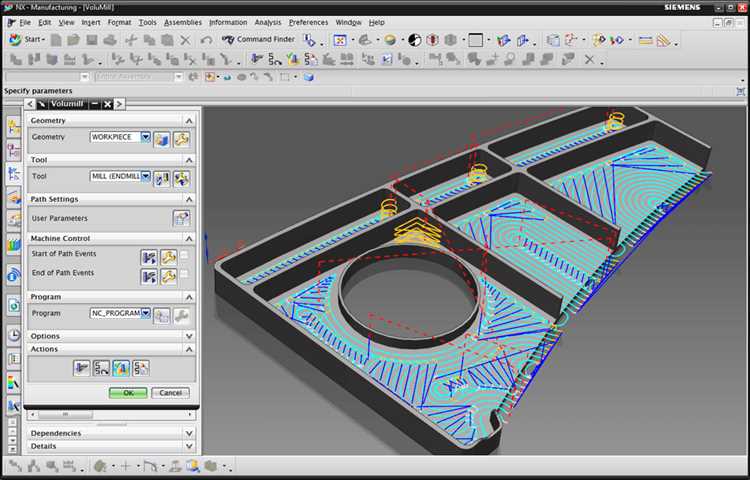Click the User Parameters edit icon
750x480 pixels.
pos(181,218)
